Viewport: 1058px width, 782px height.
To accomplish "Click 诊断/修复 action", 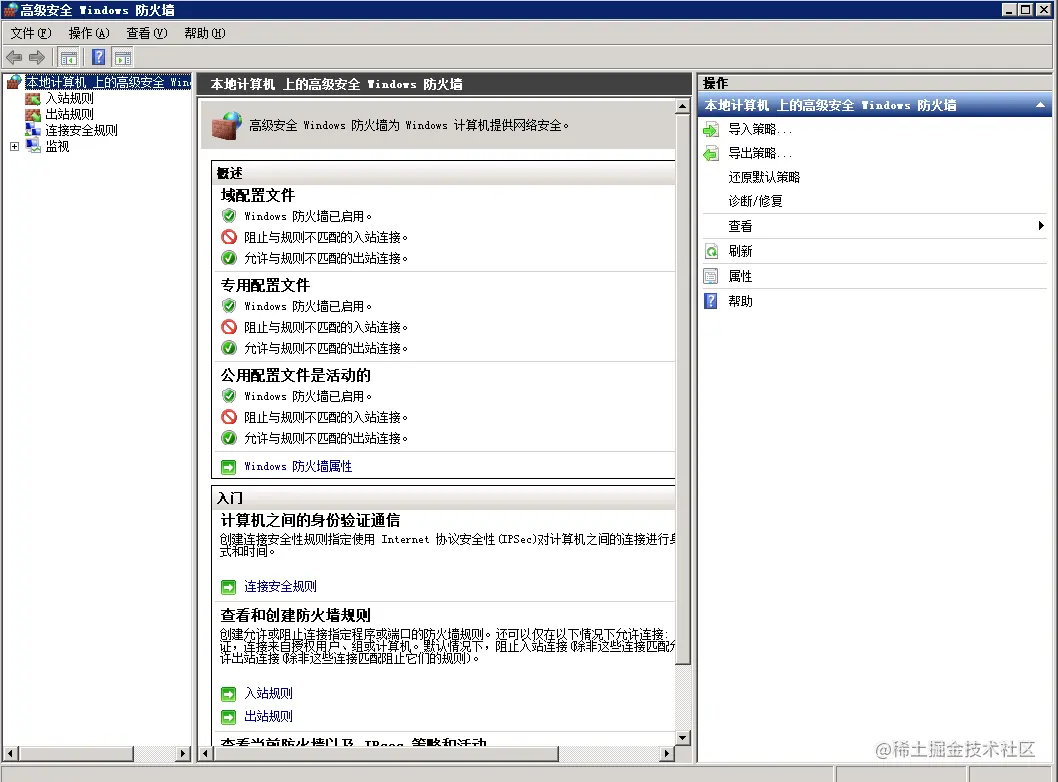I will coord(755,201).
